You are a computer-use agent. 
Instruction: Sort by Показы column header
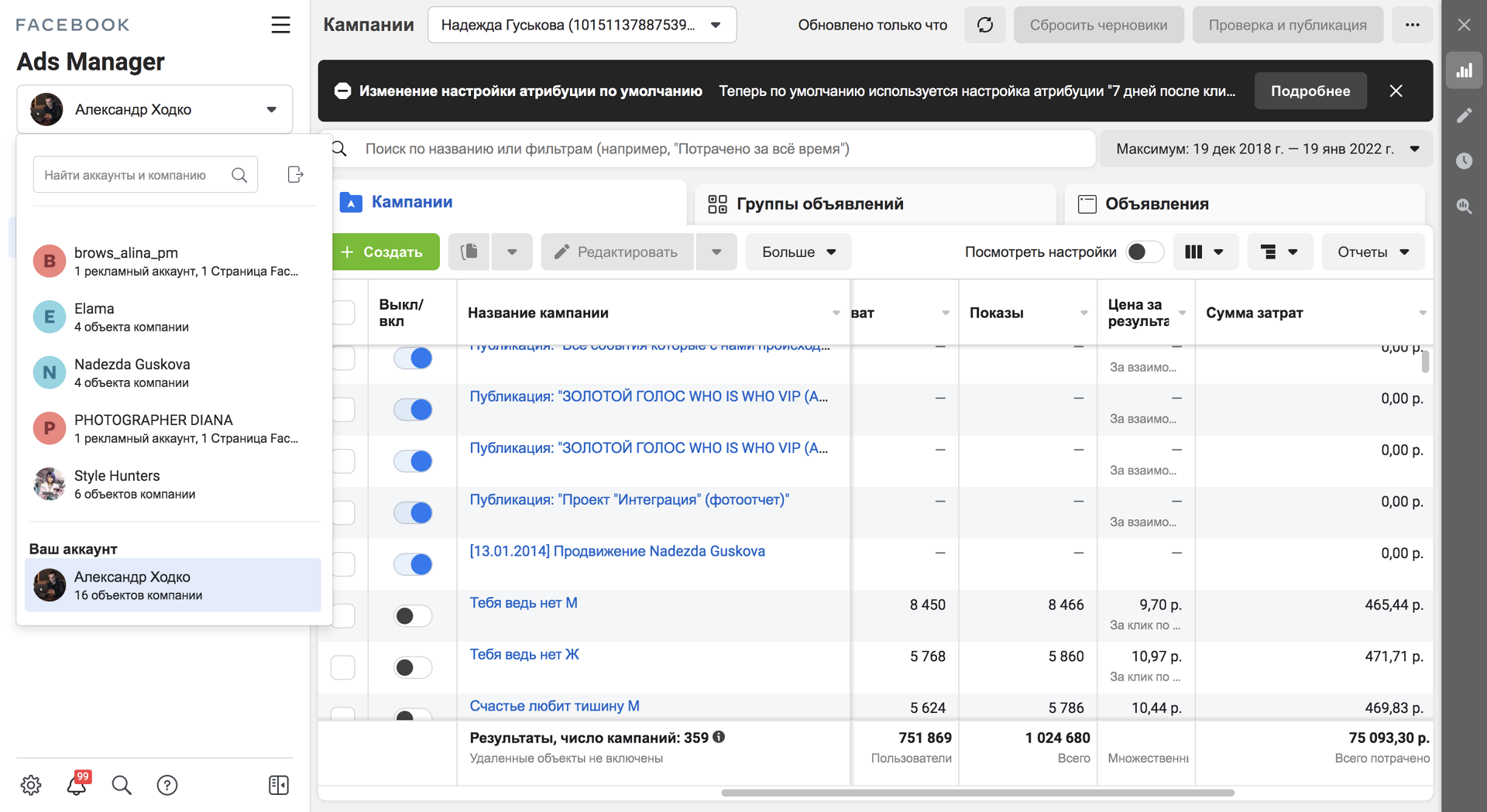1028,313
